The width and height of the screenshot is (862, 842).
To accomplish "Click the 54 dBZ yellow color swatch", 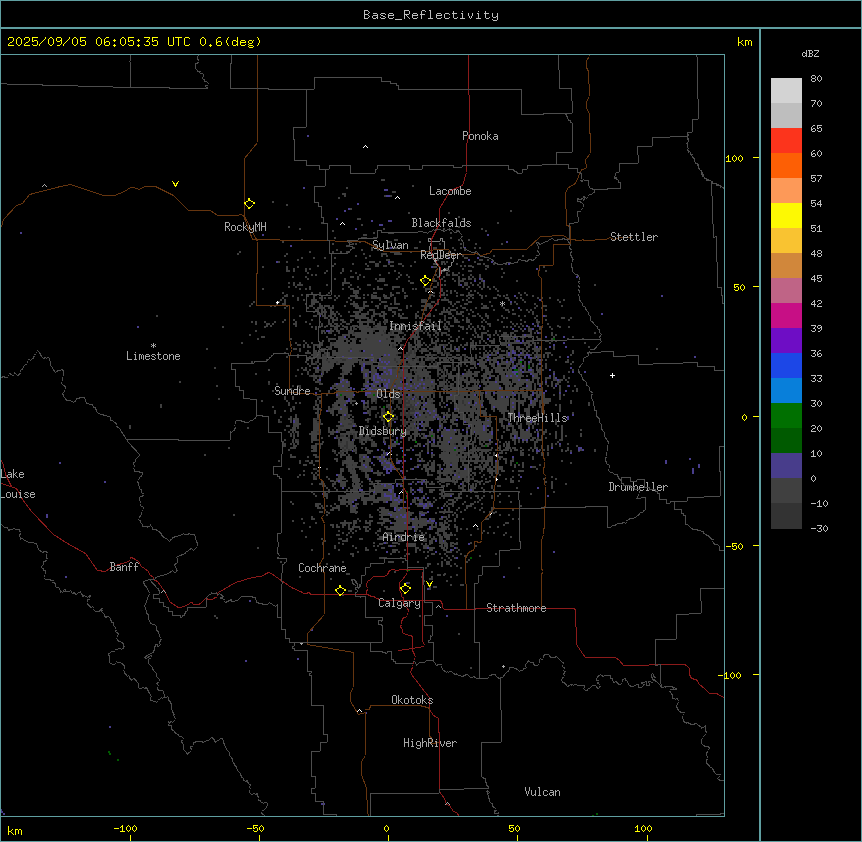I will click(786, 215).
